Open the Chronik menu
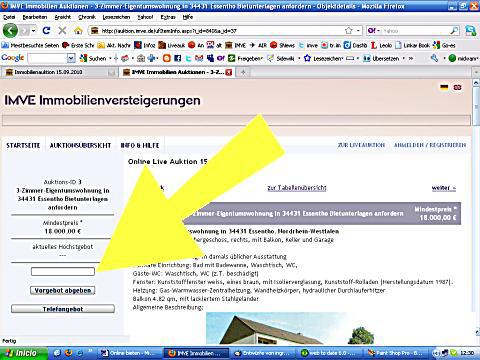This screenshot has height=360, width=480. click(x=87, y=17)
